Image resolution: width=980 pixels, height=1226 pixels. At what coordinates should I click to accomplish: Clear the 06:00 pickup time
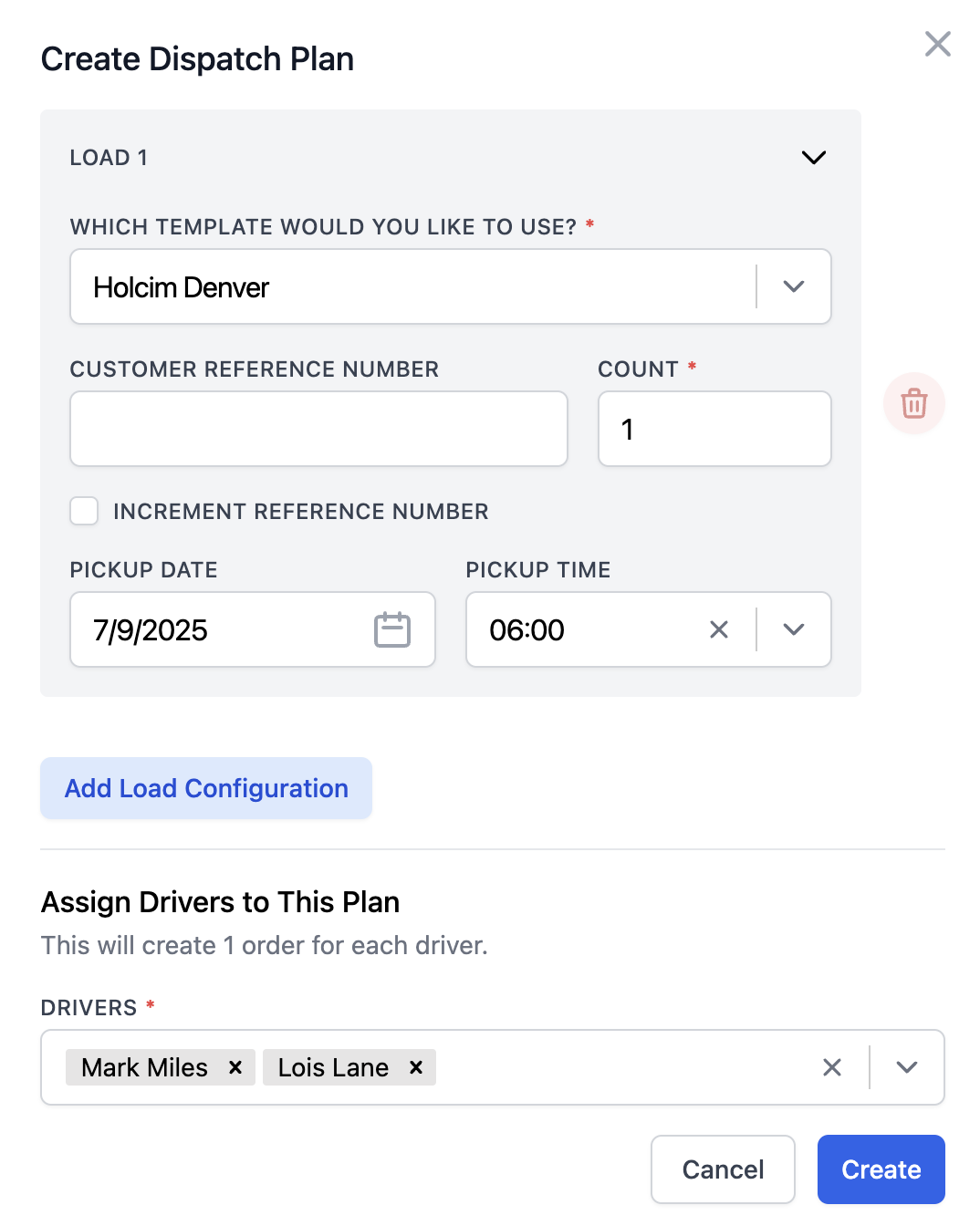718,629
